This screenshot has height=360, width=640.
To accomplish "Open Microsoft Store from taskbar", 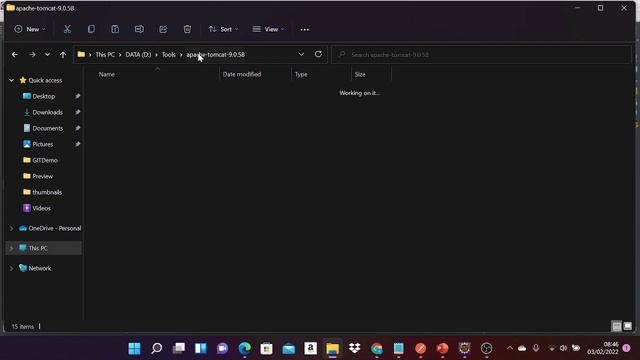I will pos(267,348).
